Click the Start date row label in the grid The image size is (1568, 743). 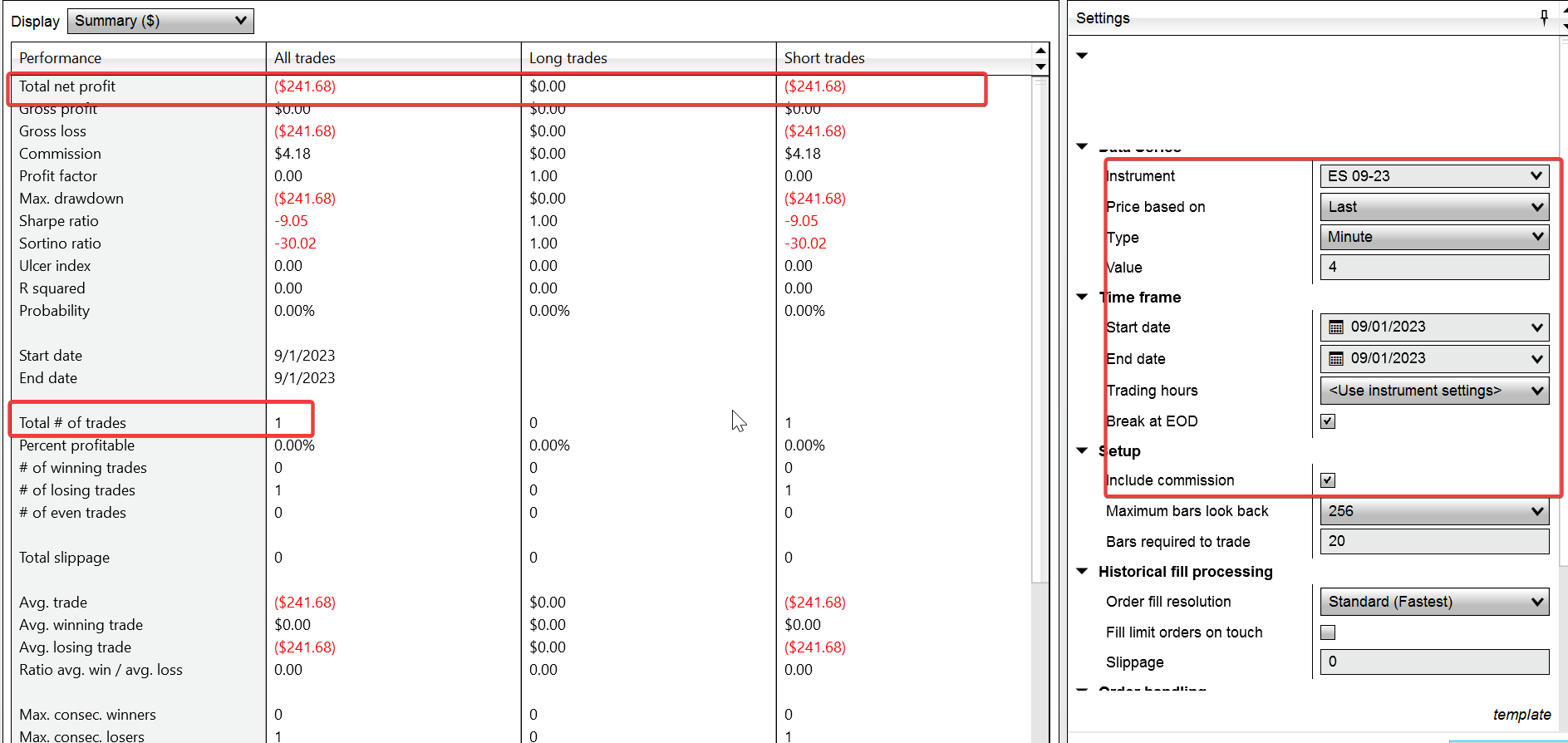(51, 356)
